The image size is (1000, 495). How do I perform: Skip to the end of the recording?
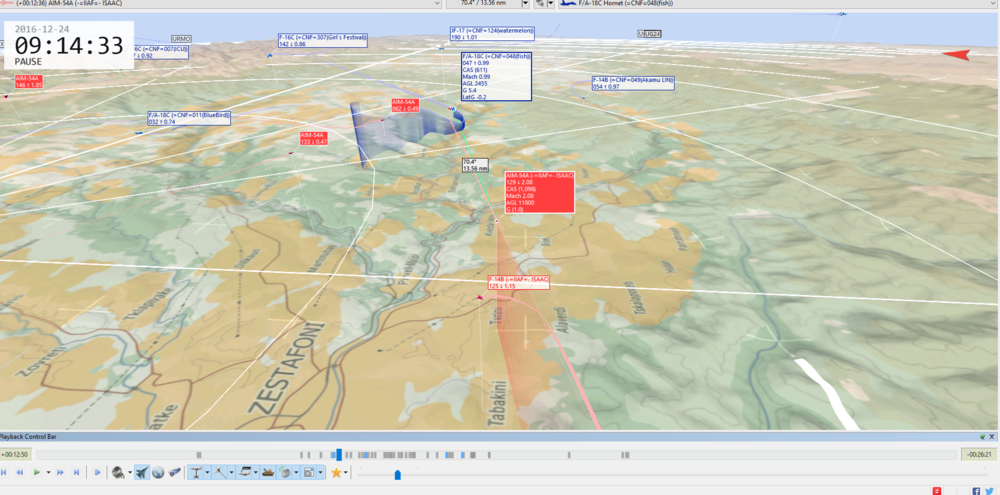point(76,472)
